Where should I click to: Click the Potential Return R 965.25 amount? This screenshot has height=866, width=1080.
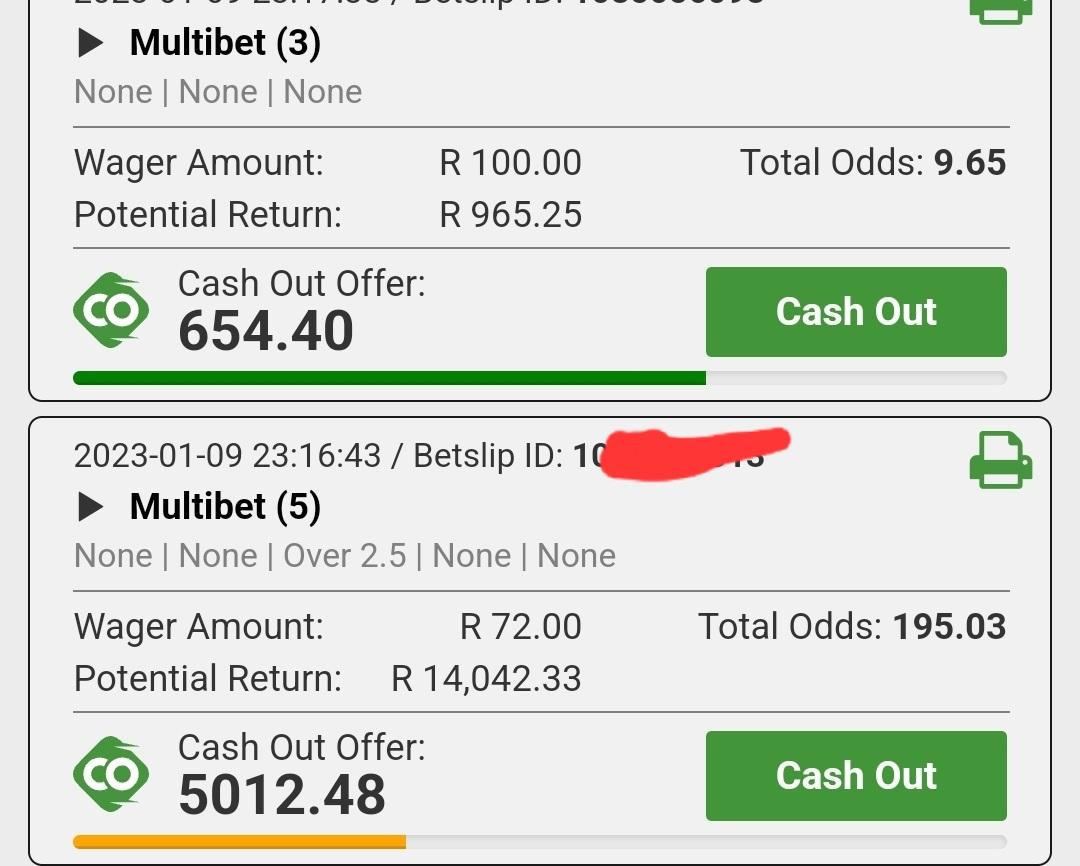pyautogui.click(x=511, y=215)
